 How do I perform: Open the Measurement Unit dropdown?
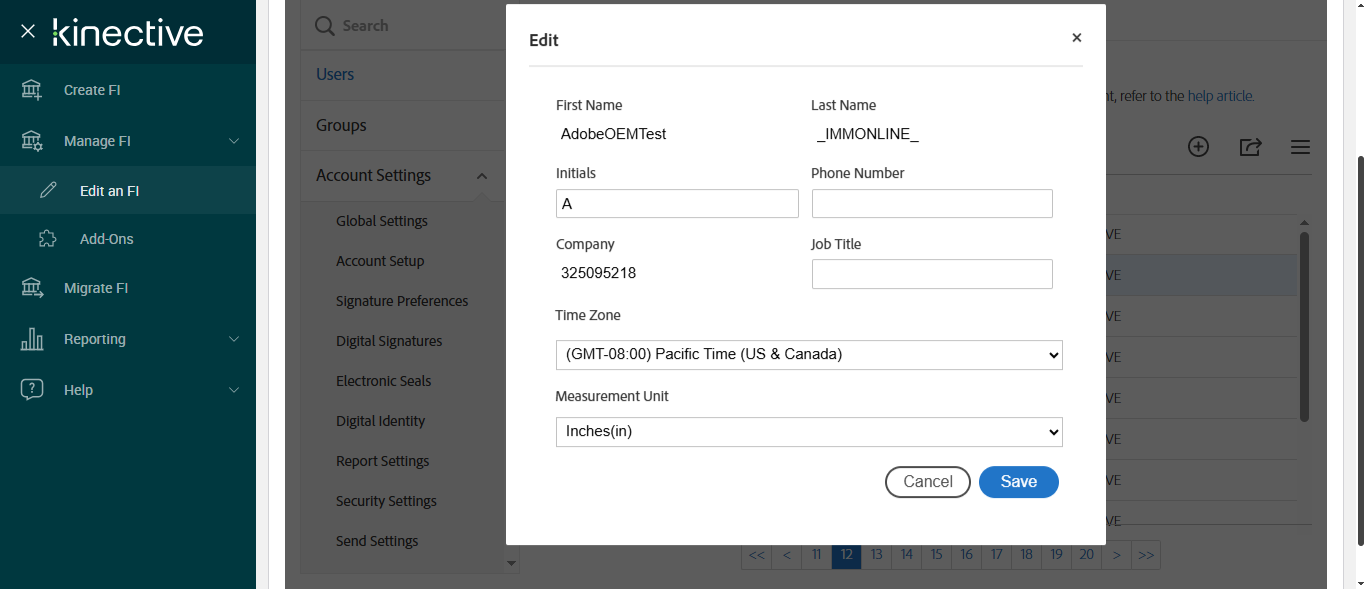pyautogui.click(x=809, y=432)
